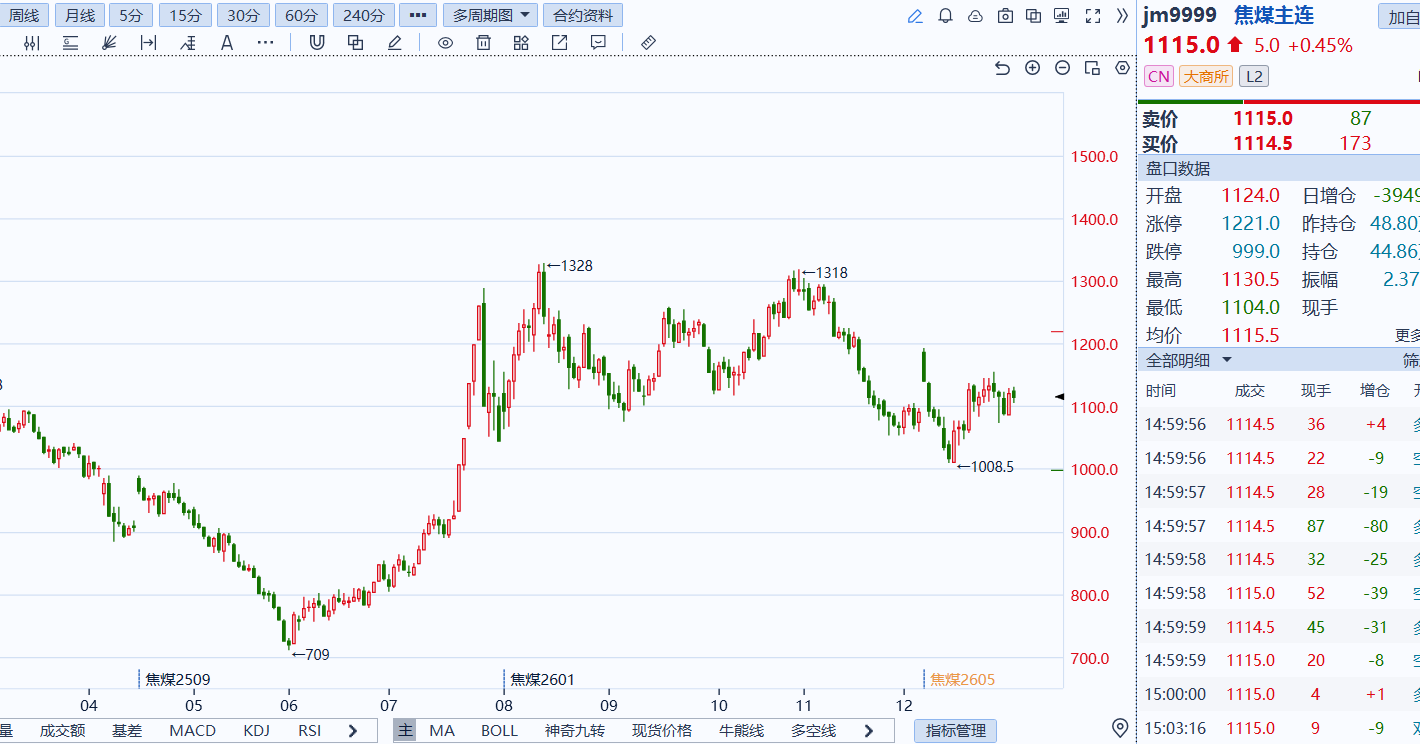Image resolution: width=1420 pixels, height=744 pixels.
Task: Open the 多周期图 dropdown
Action: (x=489, y=15)
